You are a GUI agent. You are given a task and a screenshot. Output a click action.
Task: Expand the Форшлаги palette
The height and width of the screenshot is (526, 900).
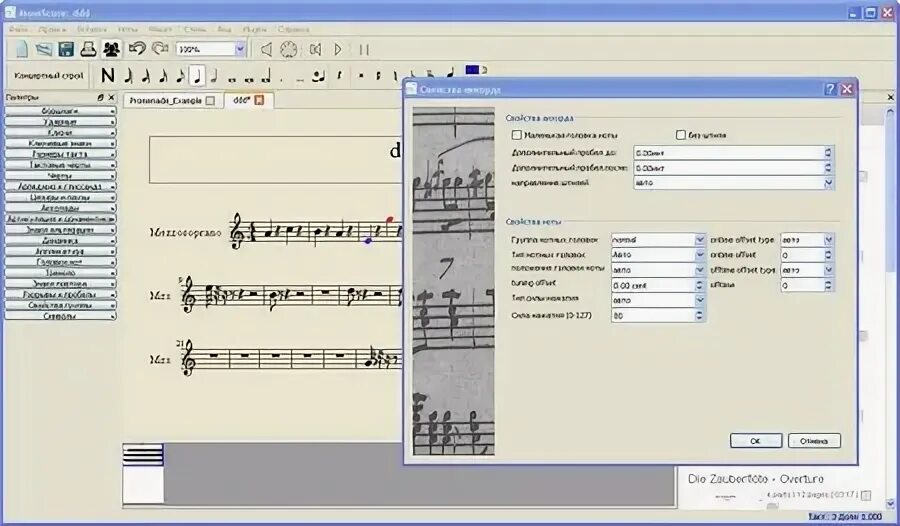pos(60,111)
